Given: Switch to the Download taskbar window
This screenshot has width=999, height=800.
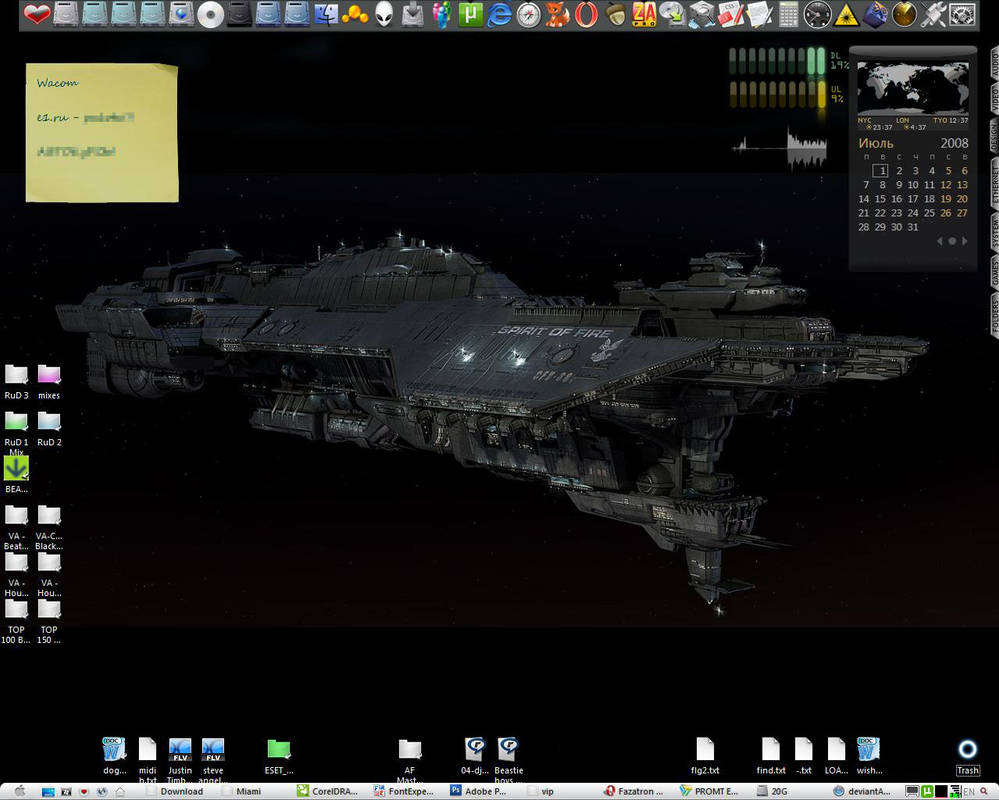Looking at the screenshot, I should 175,791.
